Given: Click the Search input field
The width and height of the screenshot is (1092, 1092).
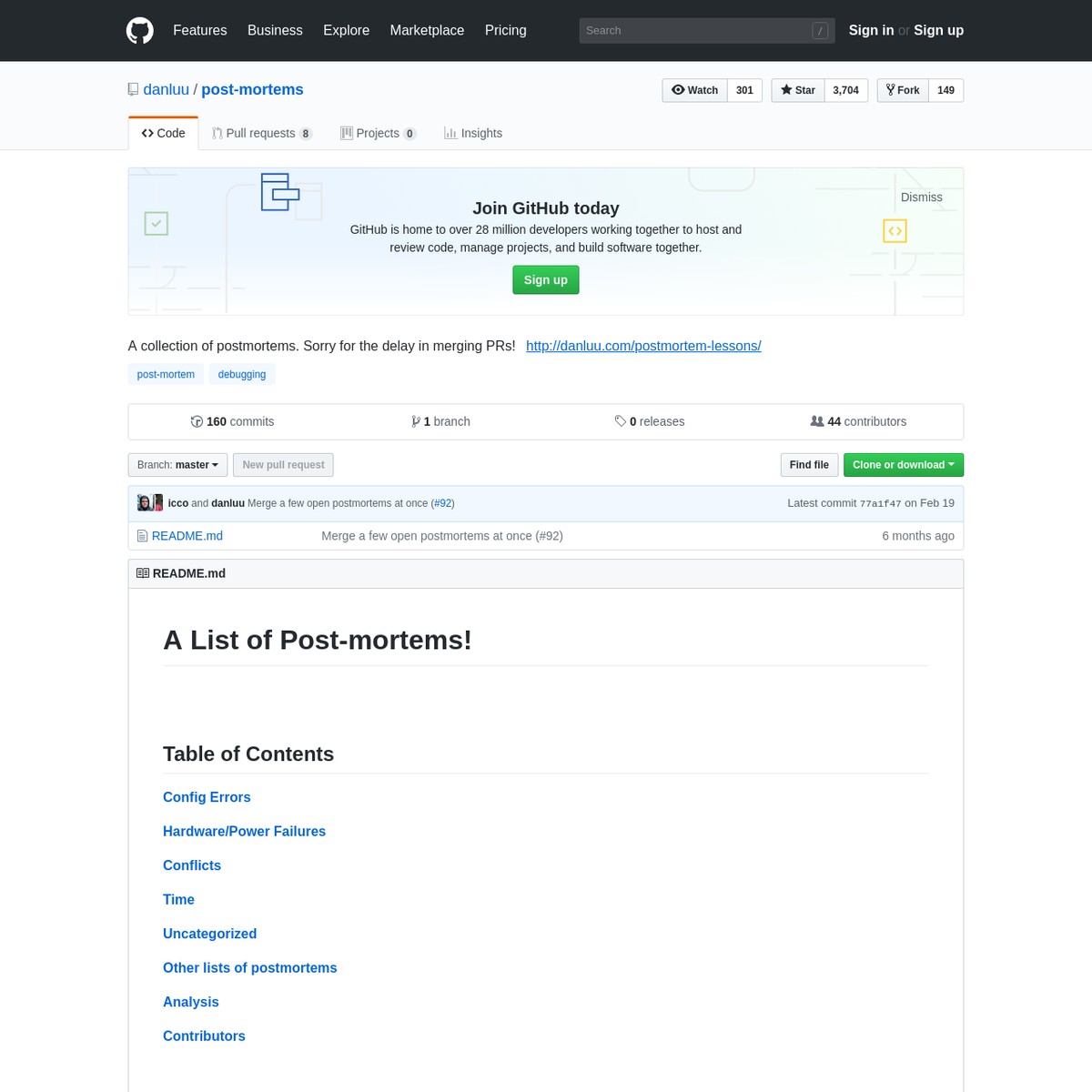Looking at the screenshot, I should click(x=706, y=31).
